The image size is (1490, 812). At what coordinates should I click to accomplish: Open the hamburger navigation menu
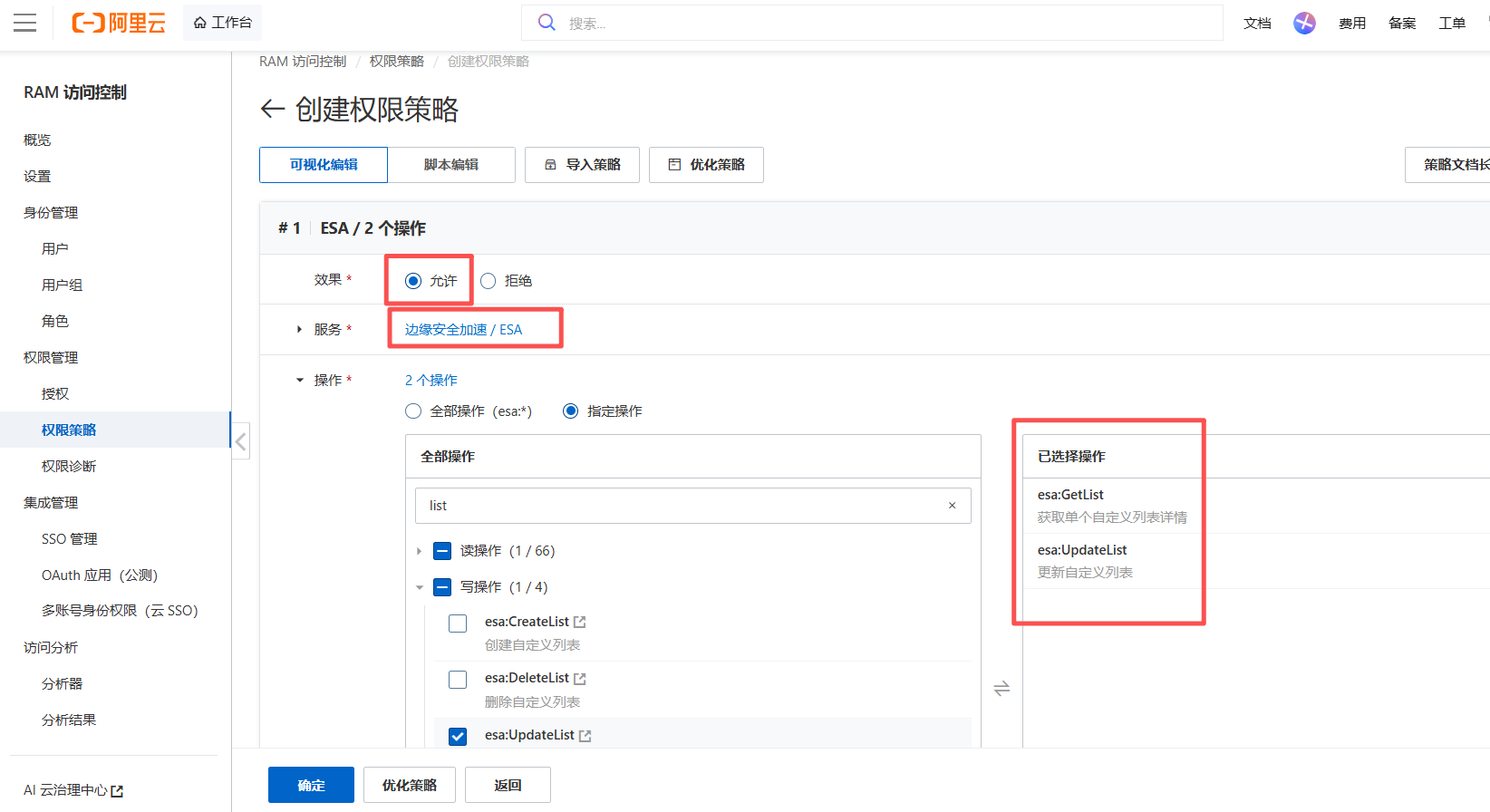pyautogui.click(x=25, y=23)
